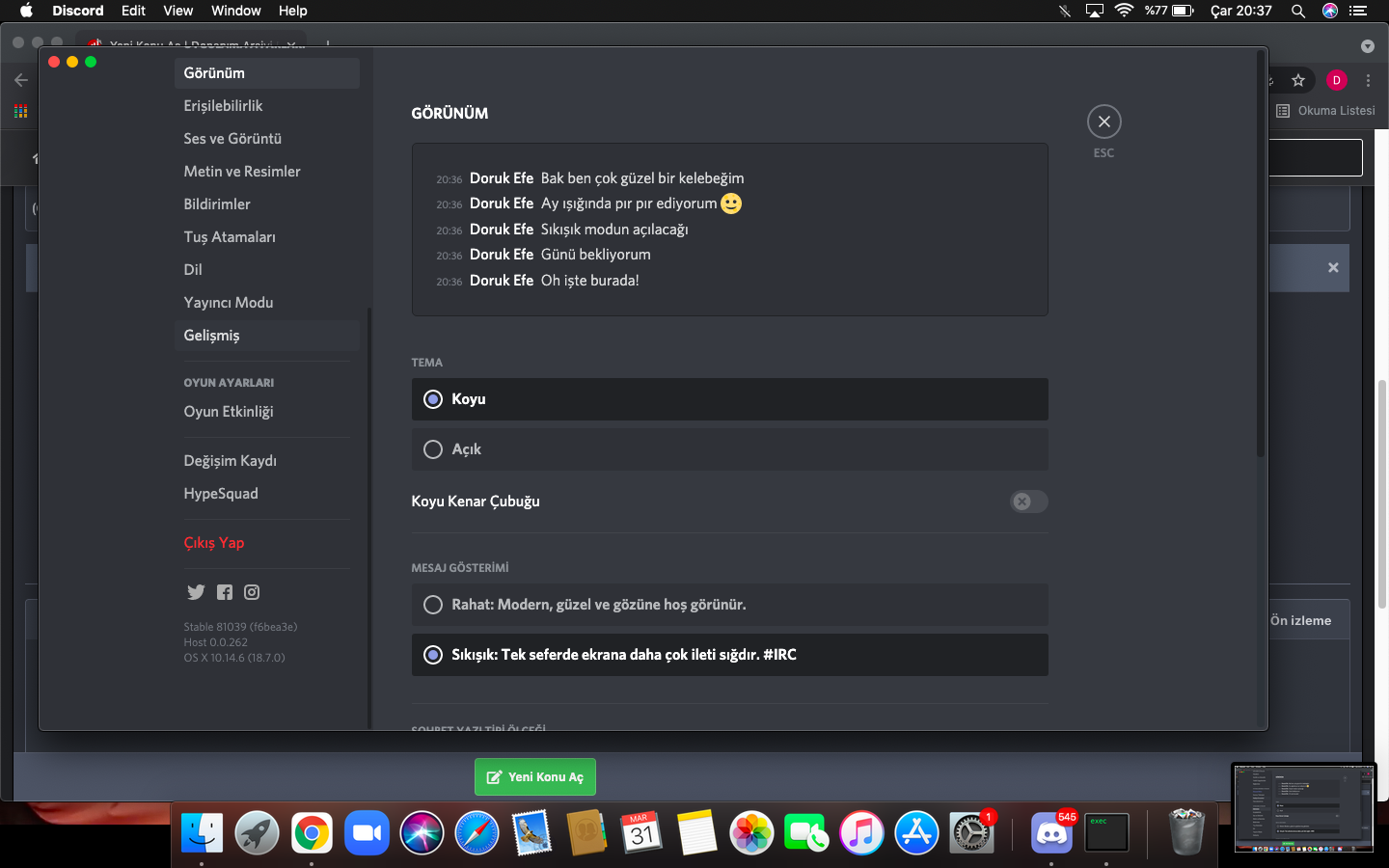The width and height of the screenshot is (1389, 868).
Task: Bookmark page with Chrome star icon
Action: coord(1298,80)
